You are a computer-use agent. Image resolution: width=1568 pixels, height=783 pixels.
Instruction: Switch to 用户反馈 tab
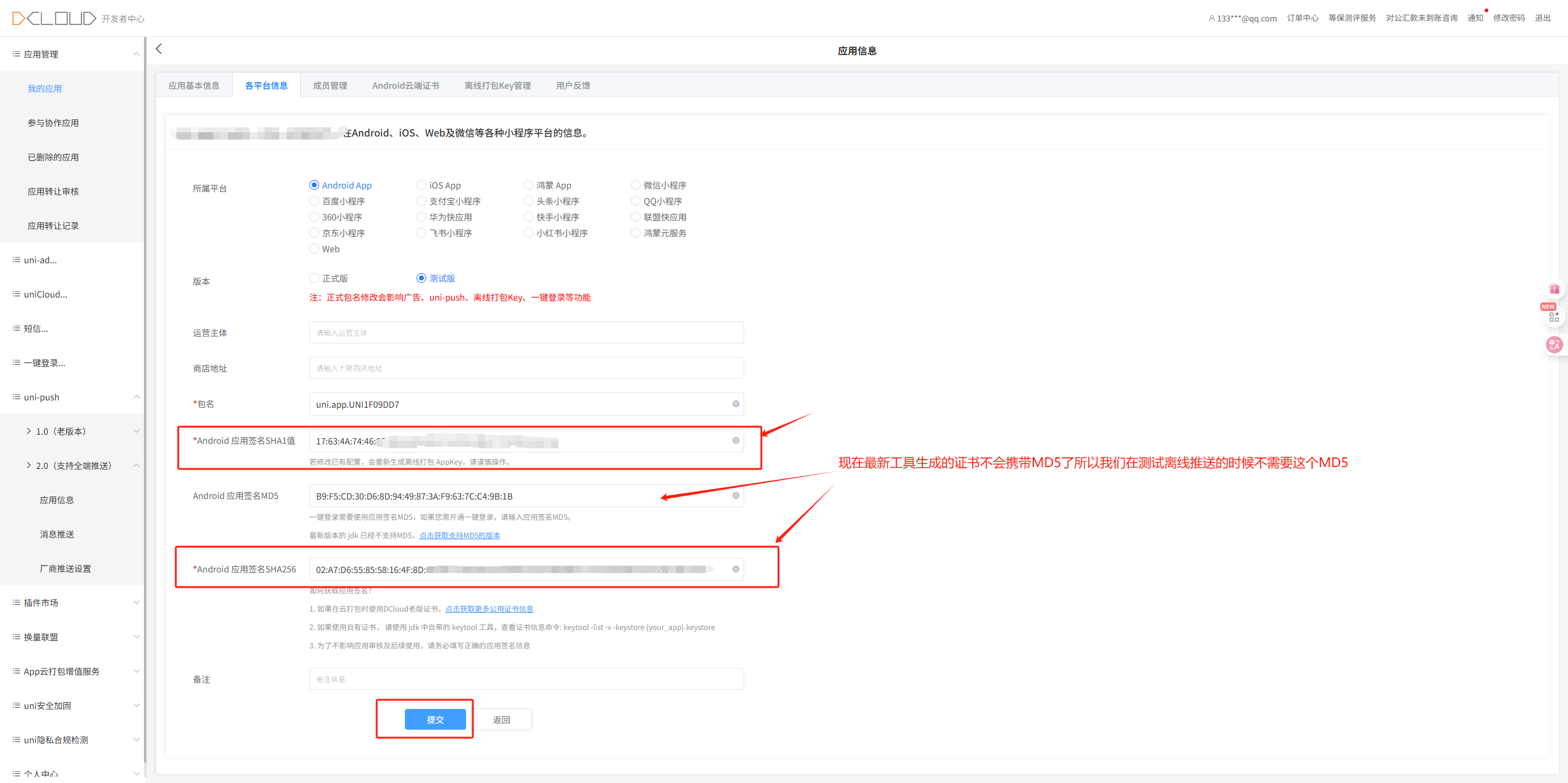tap(573, 86)
